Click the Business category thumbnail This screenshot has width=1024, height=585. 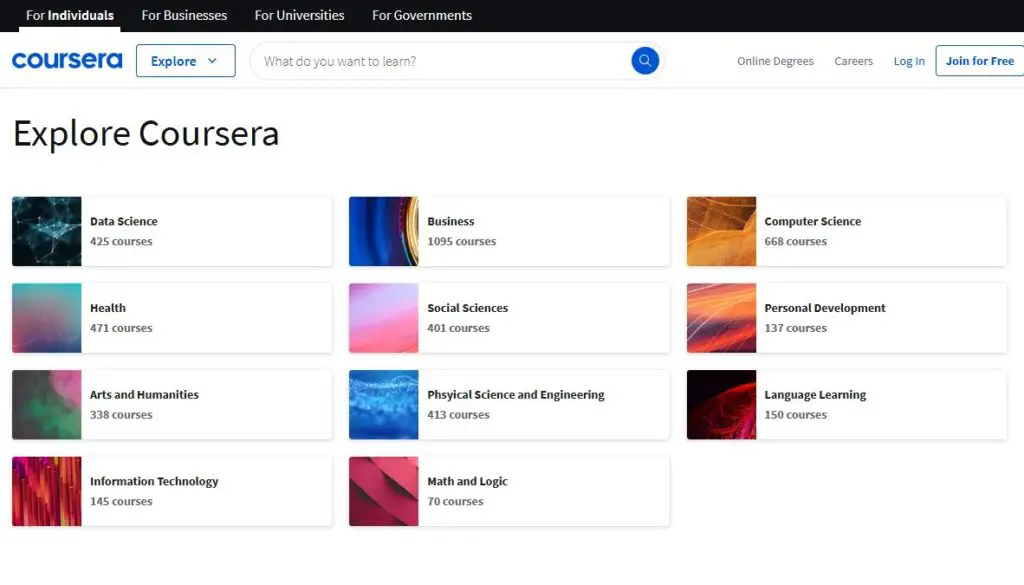pos(383,231)
